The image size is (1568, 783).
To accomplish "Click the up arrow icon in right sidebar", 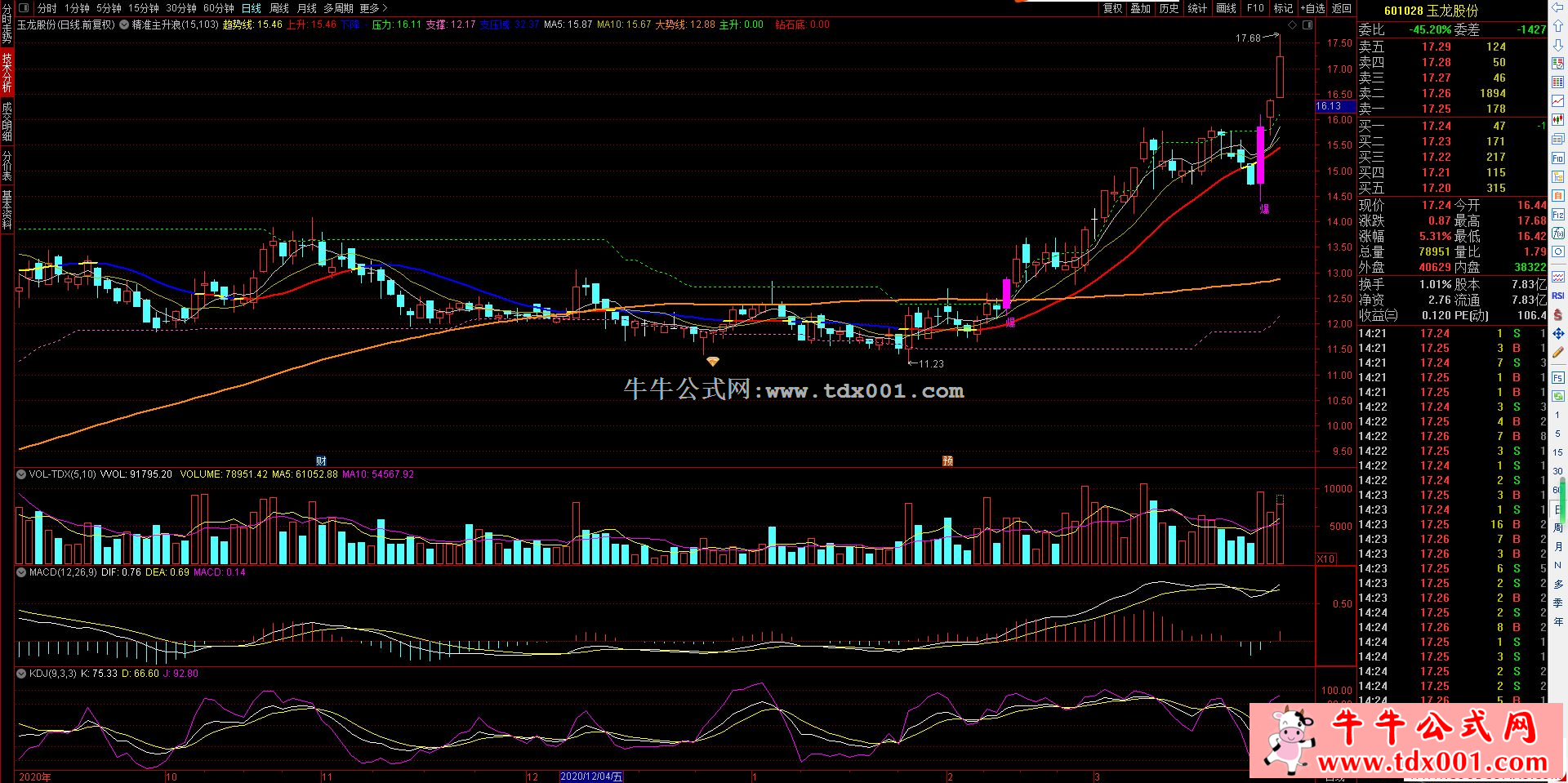I will click(x=1558, y=26).
